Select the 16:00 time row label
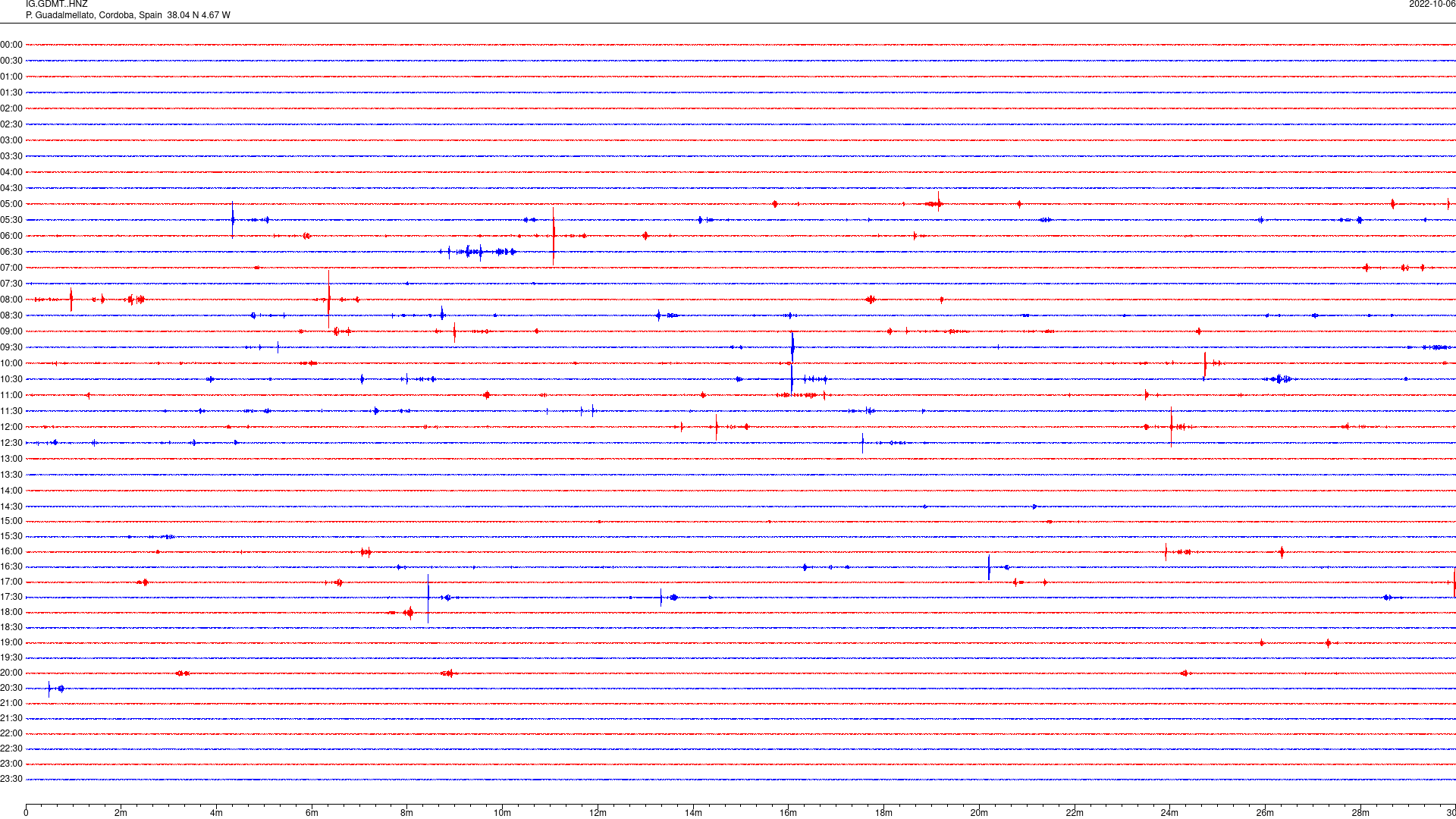 click(x=11, y=551)
